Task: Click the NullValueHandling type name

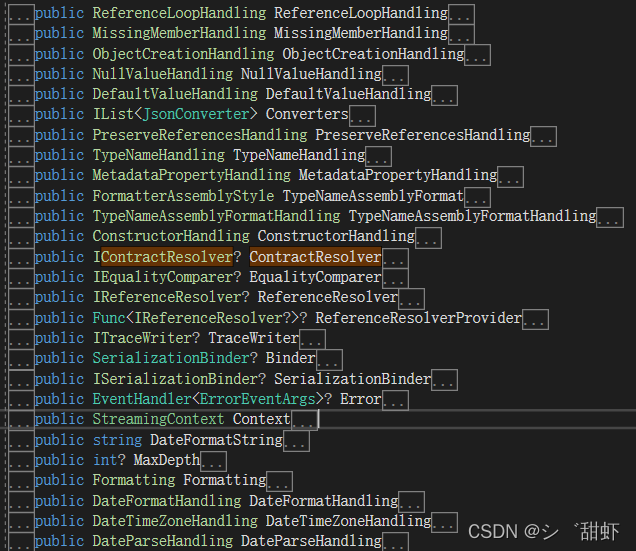Action: click(163, 74)
